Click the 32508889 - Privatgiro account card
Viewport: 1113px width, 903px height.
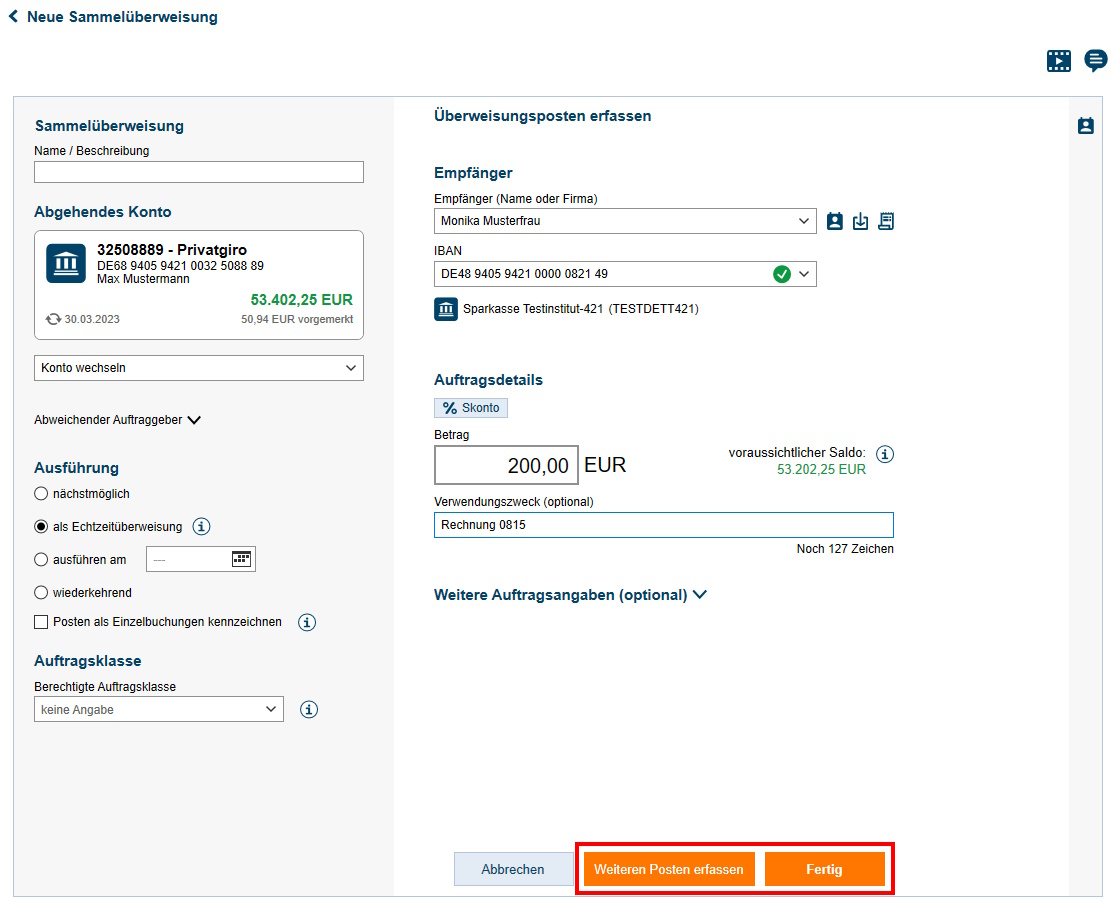199,285
